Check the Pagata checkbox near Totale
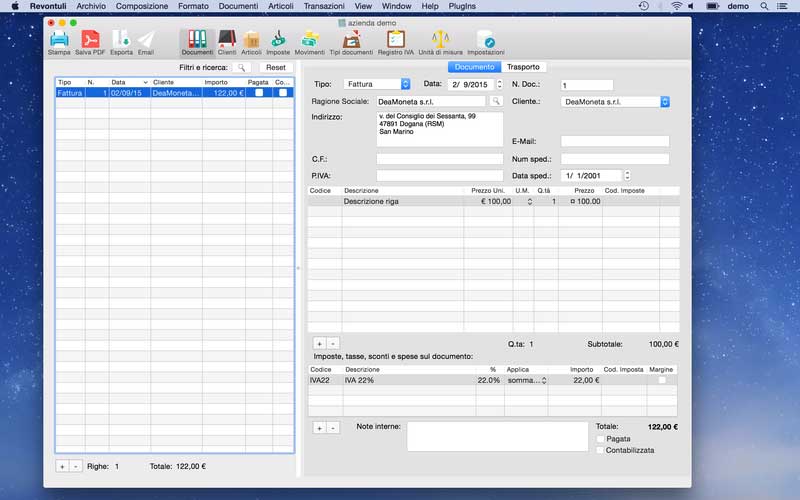 [x=600, y=439]
